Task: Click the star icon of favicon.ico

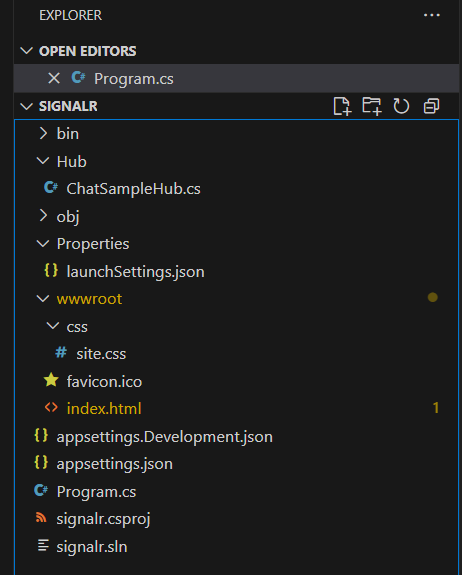Action: 51,380
